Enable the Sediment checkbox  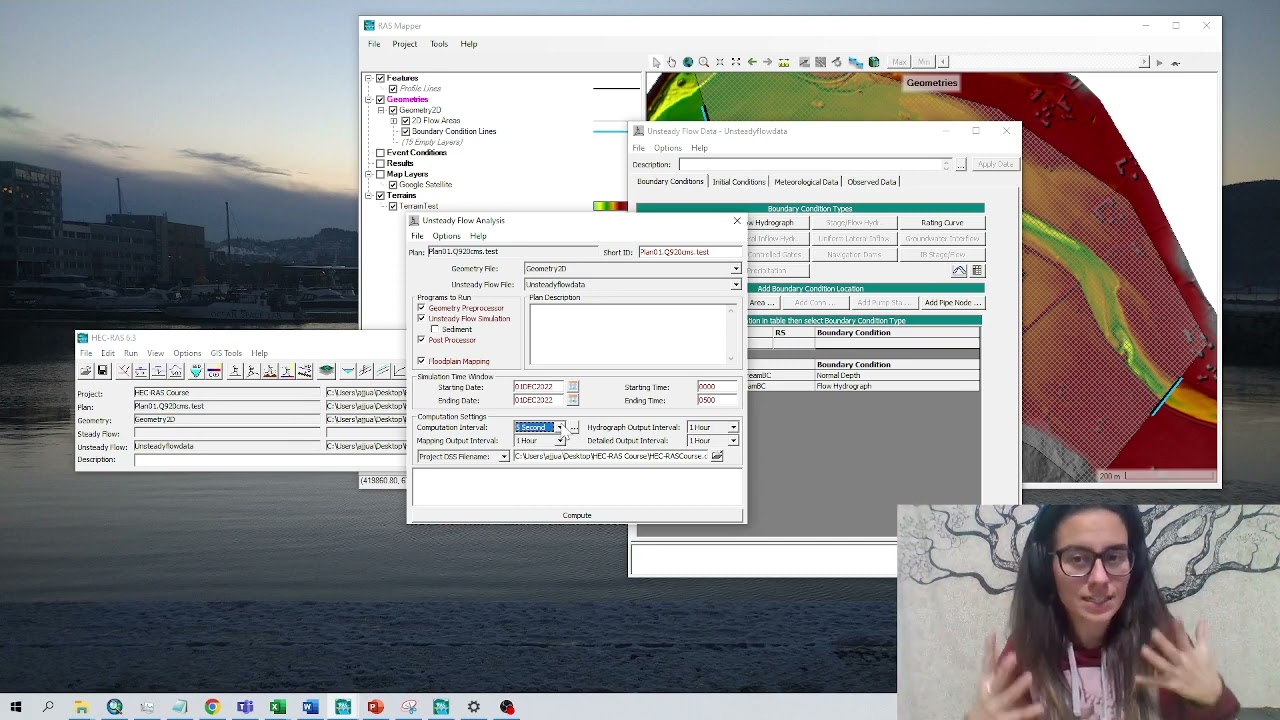coord(435,329)
